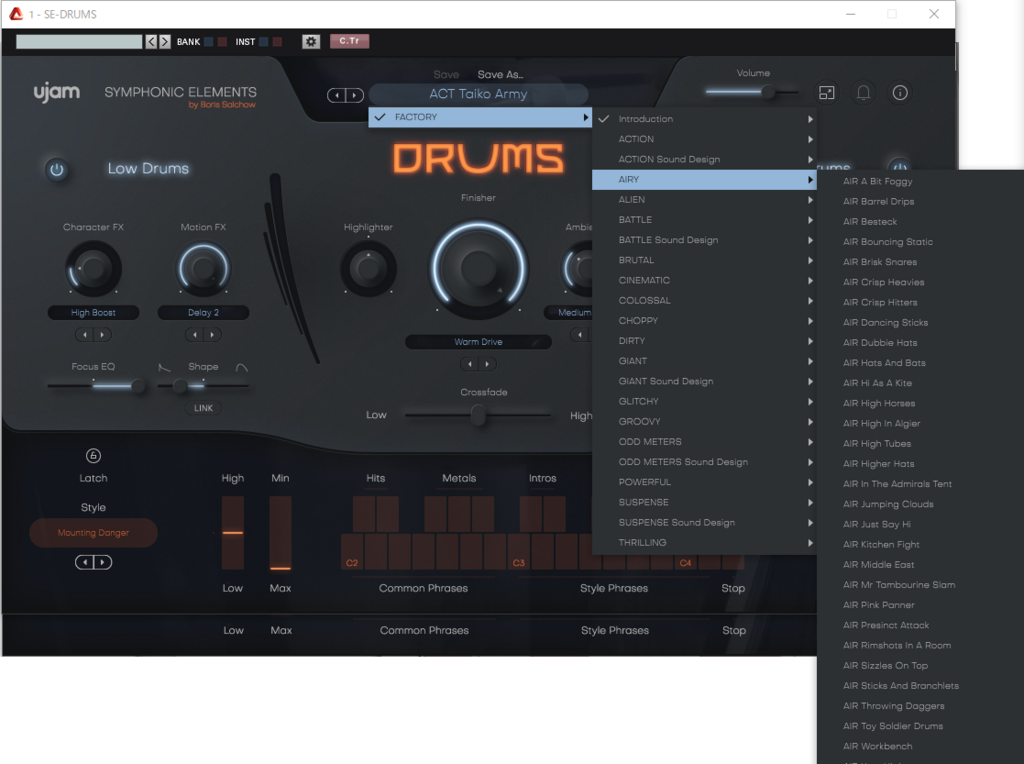Click the Save As.. button

[500, 74]
